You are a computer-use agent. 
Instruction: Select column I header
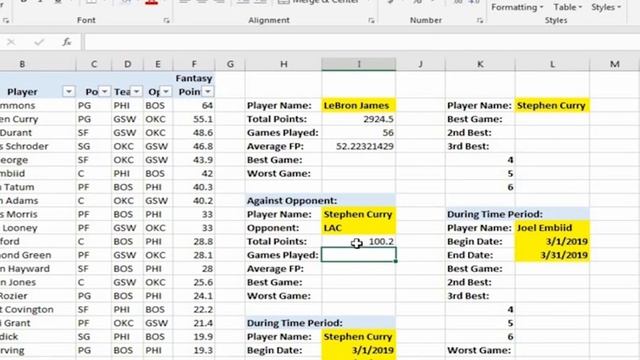pos(359,64)
